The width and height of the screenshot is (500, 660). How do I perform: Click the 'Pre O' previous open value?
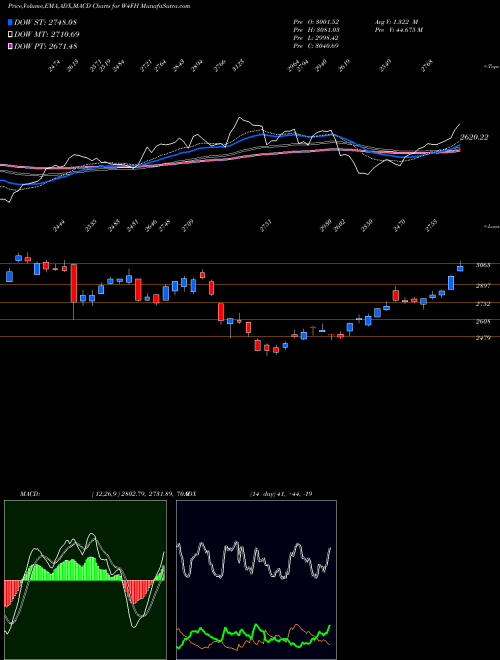pyautogui.click(x=316, y=21)
